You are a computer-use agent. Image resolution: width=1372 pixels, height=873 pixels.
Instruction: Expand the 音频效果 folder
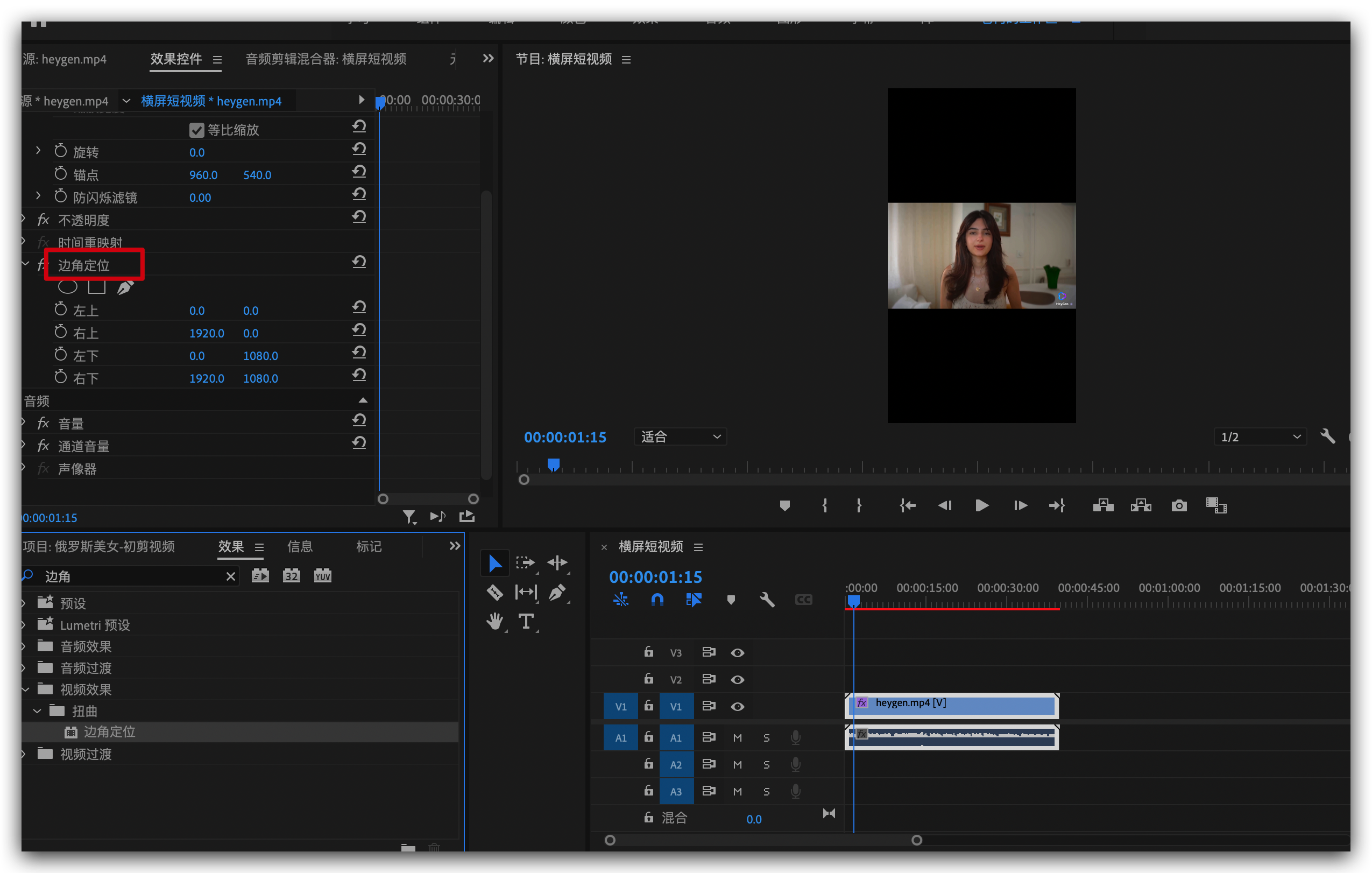tap(24, 646)
